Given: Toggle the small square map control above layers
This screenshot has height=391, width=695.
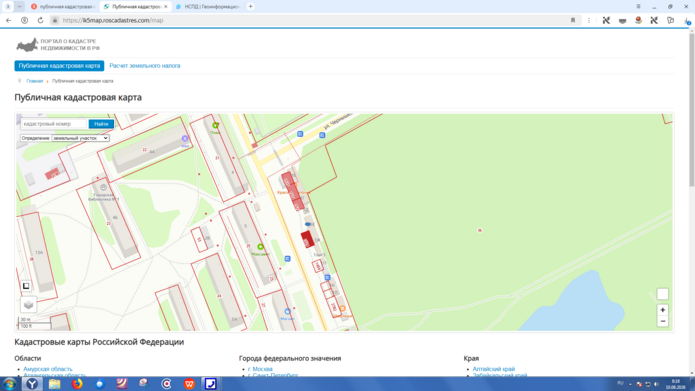Looking at the screenshot, I should click(x=26, y=286).
